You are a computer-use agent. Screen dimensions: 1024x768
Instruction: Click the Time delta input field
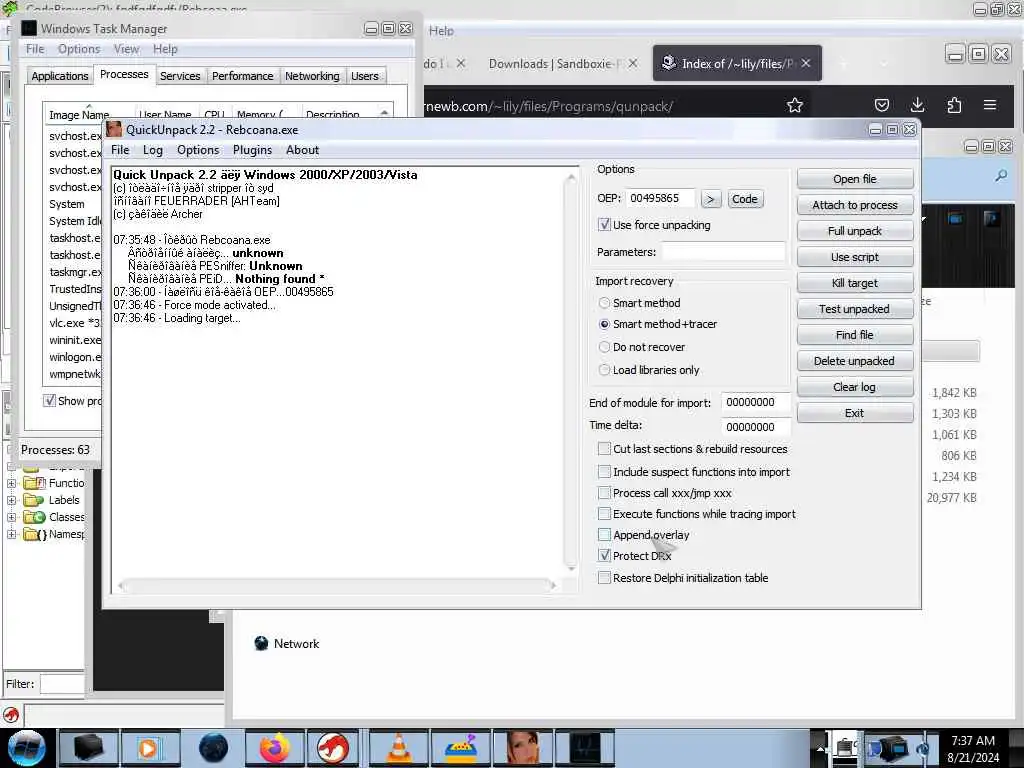(756, 426)
